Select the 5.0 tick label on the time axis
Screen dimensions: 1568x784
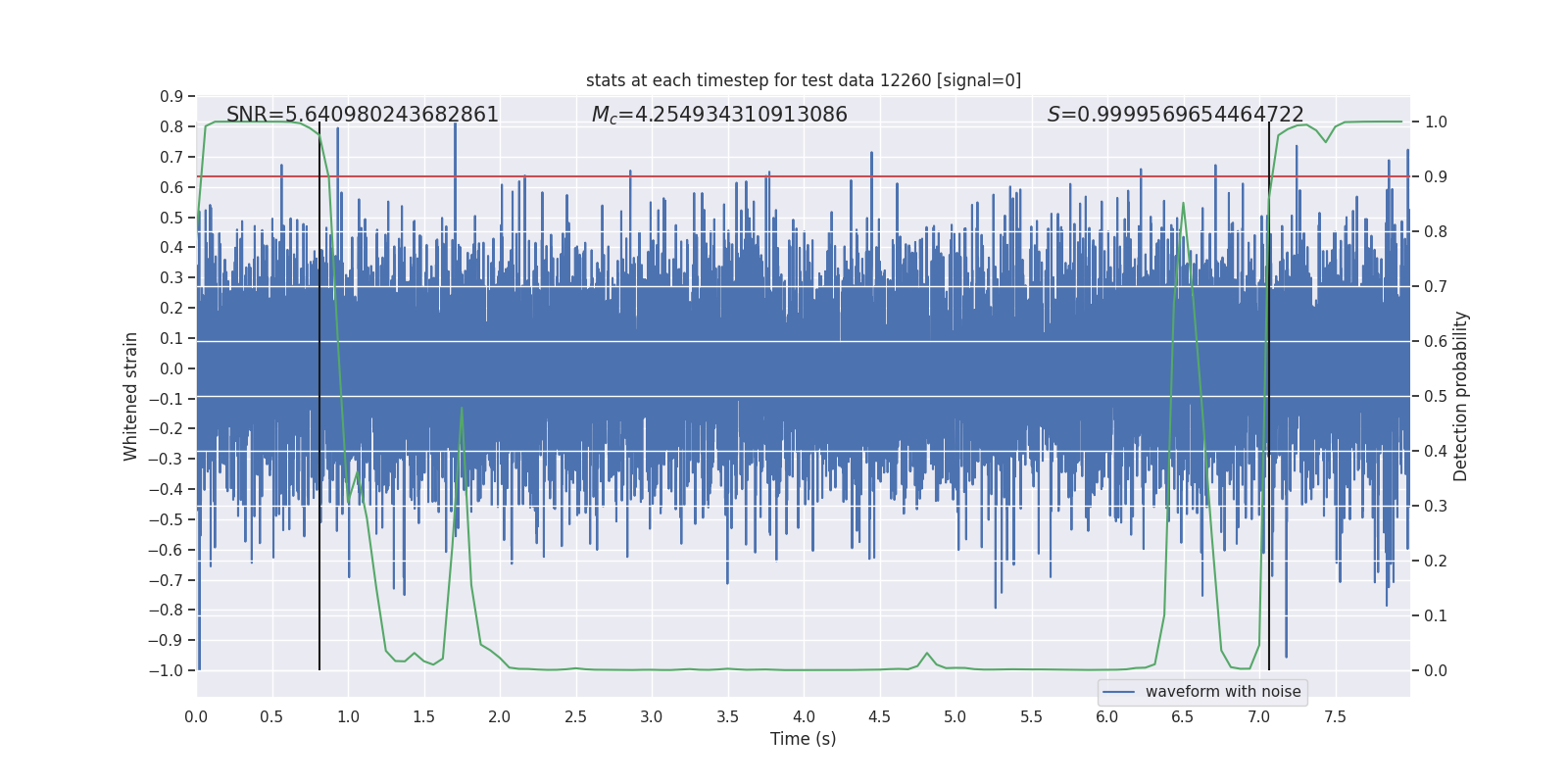[955, 716]
